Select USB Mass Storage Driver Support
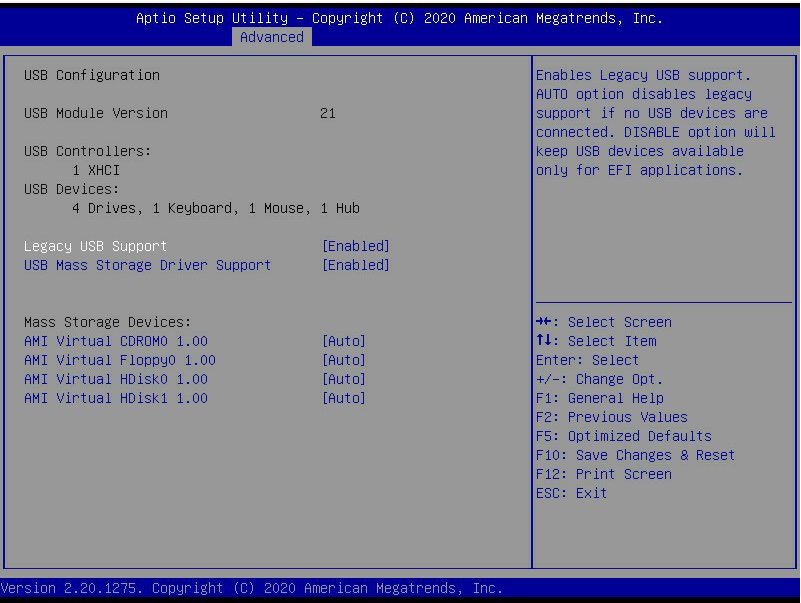Screen dimensions: 801x603 (147, 265)
